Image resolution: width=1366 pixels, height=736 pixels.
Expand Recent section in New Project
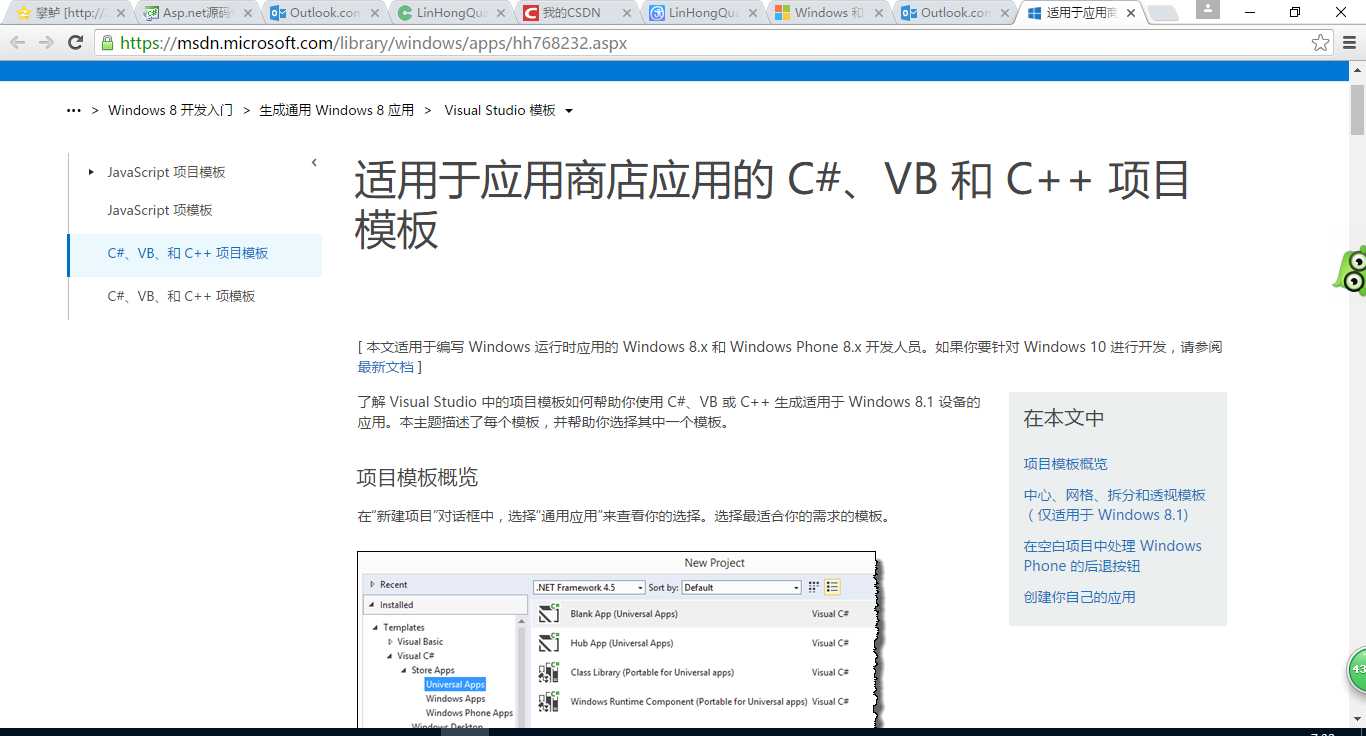[x=372, y=584]
